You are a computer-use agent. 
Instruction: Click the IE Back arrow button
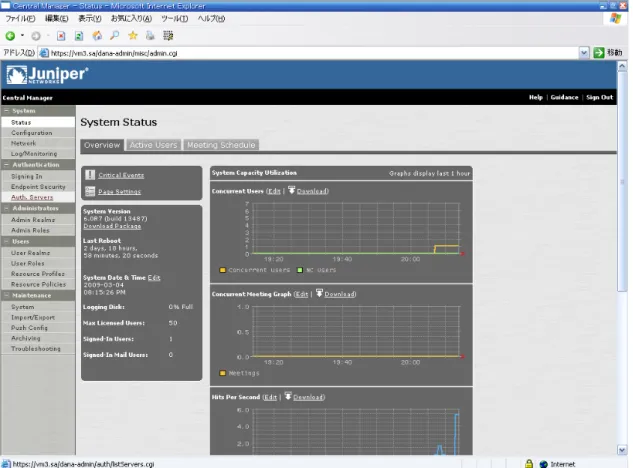pyautogui.click(x=10, y=36)
